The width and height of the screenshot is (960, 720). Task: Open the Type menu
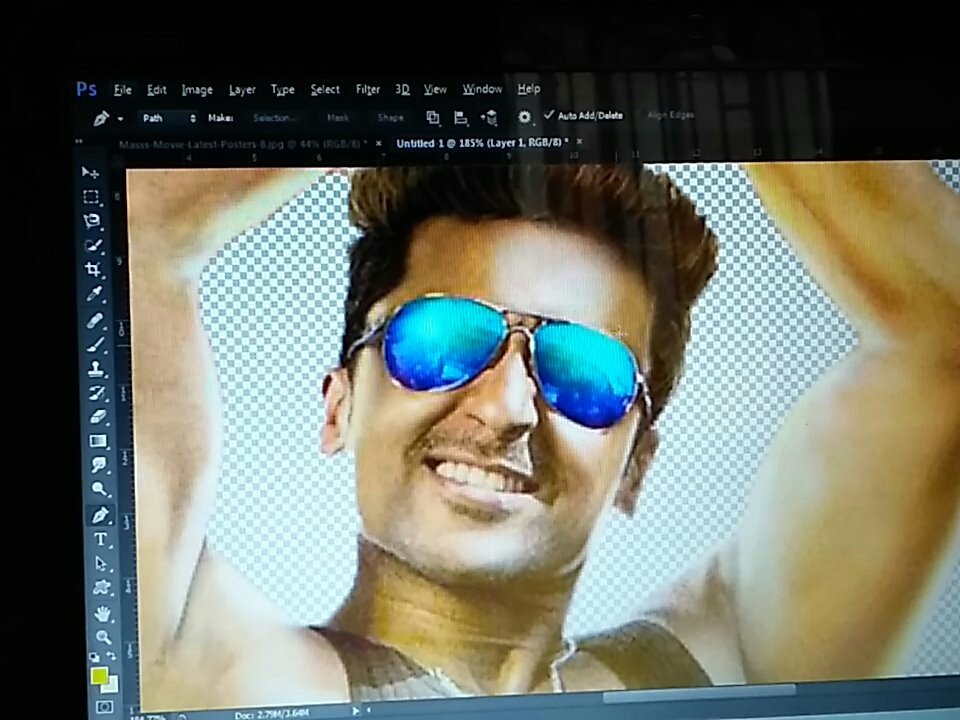click(x=282, y=90)
